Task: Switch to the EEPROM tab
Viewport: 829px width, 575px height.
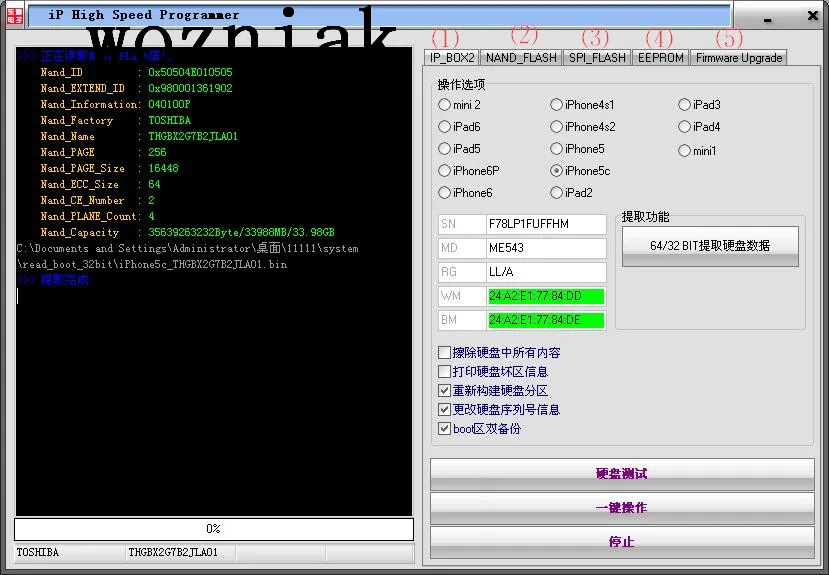Action: pos(661,58)
